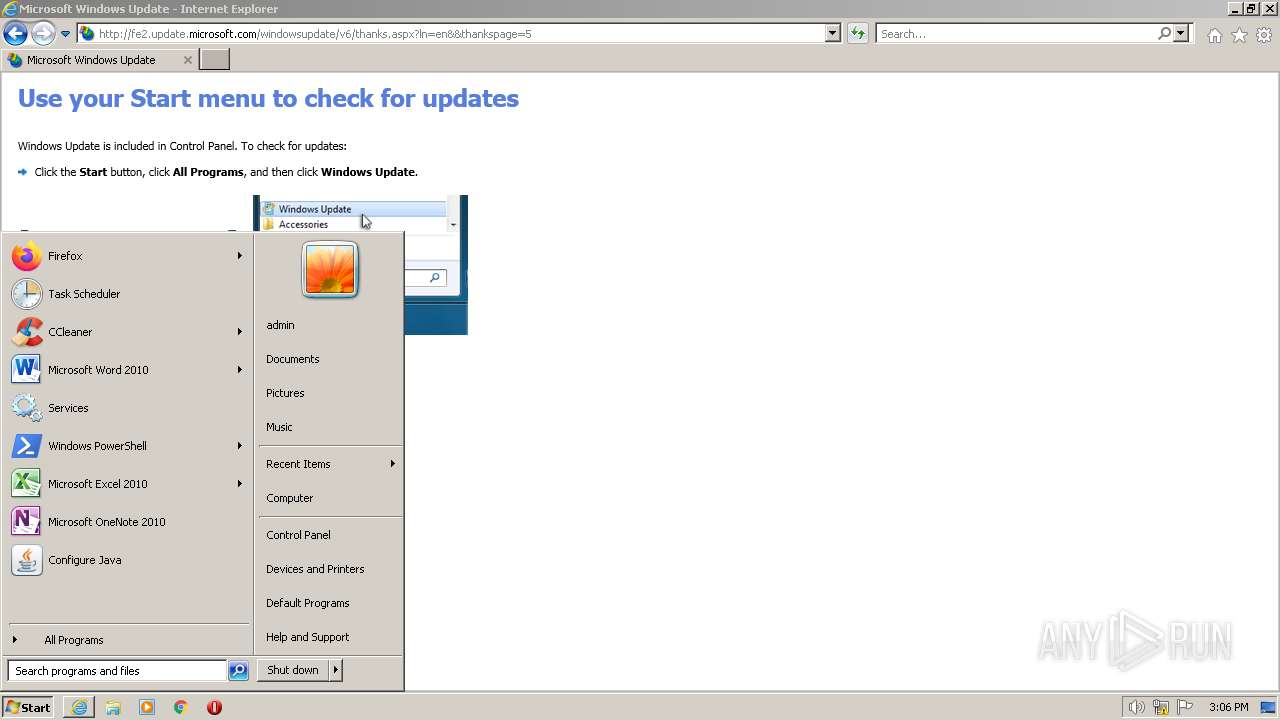Image resolution: width=1280 pixels, height=720 pixels.
Task: Open Internet Explorer from the taskbar
Action: click(x=79, y=707)
